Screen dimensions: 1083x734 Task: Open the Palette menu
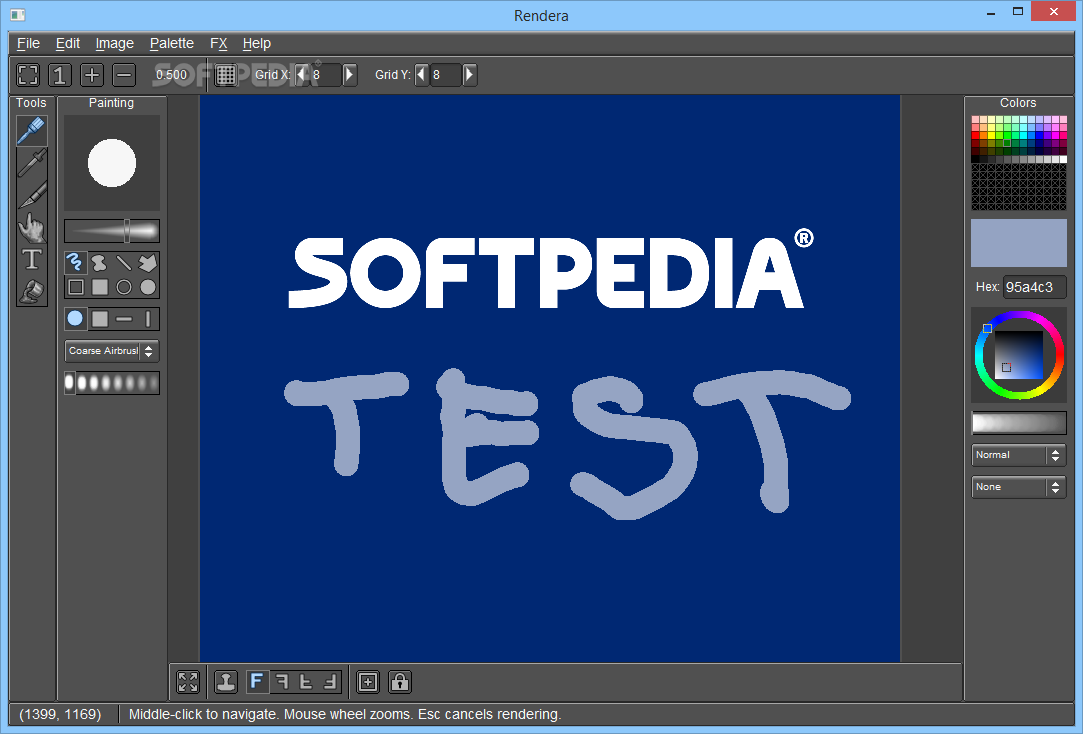pyautogui.click(x=172, y=44)
